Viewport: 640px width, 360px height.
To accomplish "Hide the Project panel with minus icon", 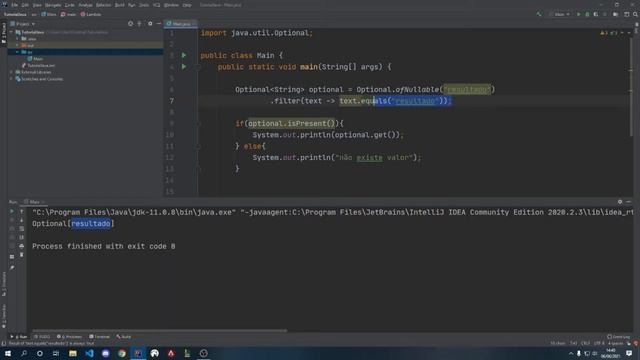I will tap(159, 24).
